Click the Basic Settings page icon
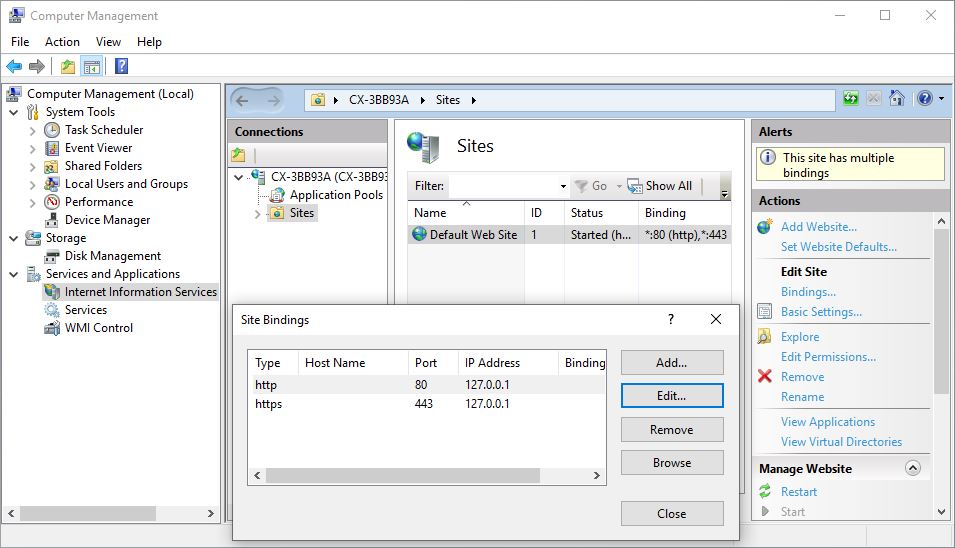 (764, 311)
